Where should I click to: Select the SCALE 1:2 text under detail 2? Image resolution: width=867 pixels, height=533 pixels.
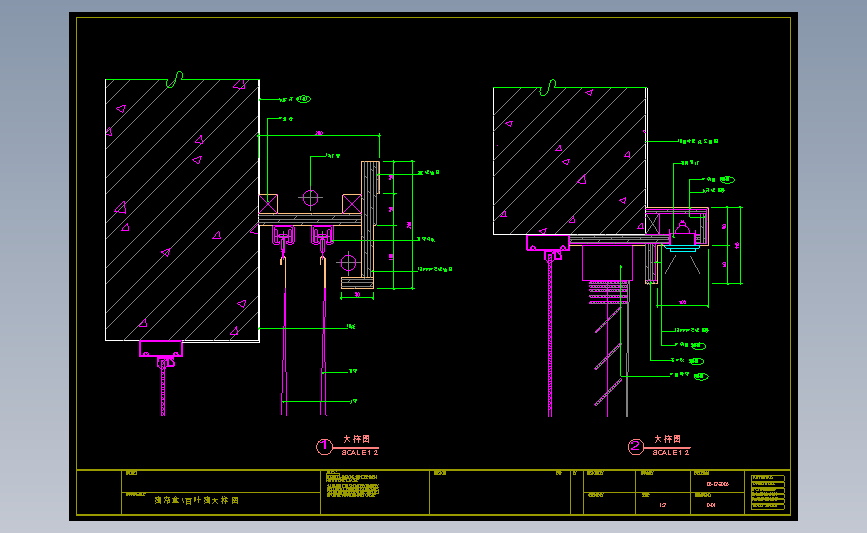click(671, 452)
